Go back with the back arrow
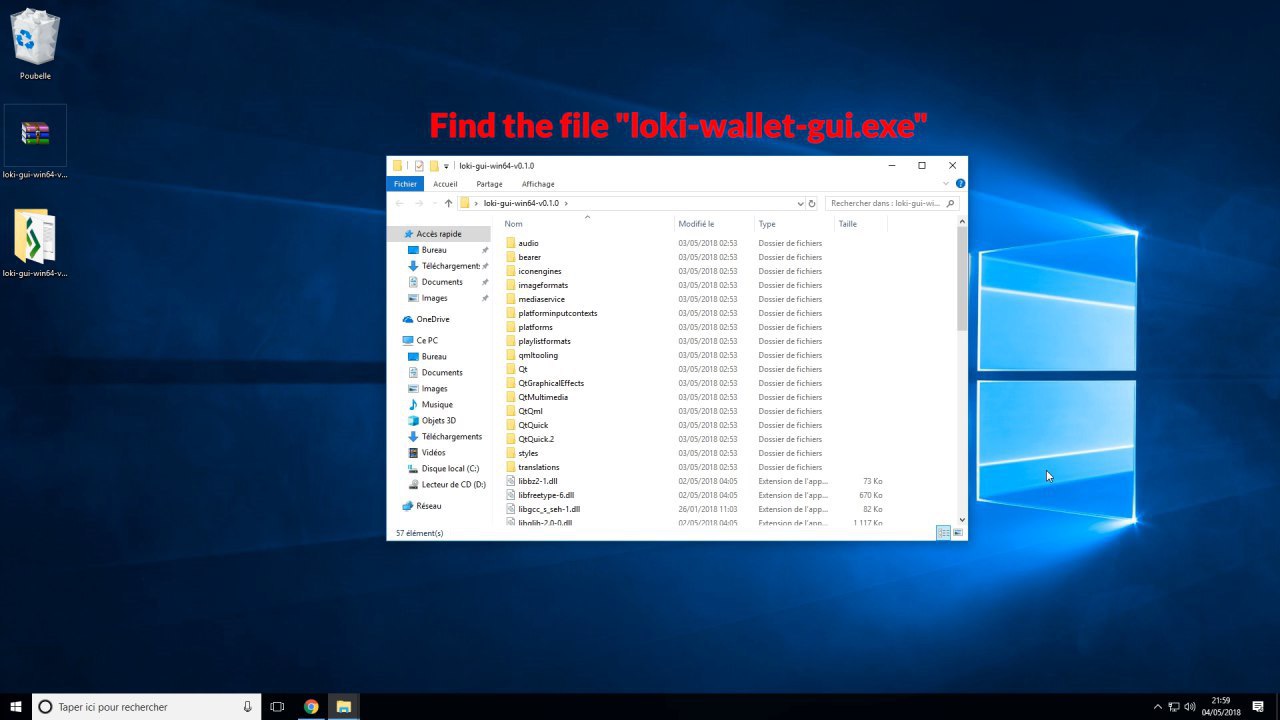This screenshot has width=1280, height=720. 400,203
